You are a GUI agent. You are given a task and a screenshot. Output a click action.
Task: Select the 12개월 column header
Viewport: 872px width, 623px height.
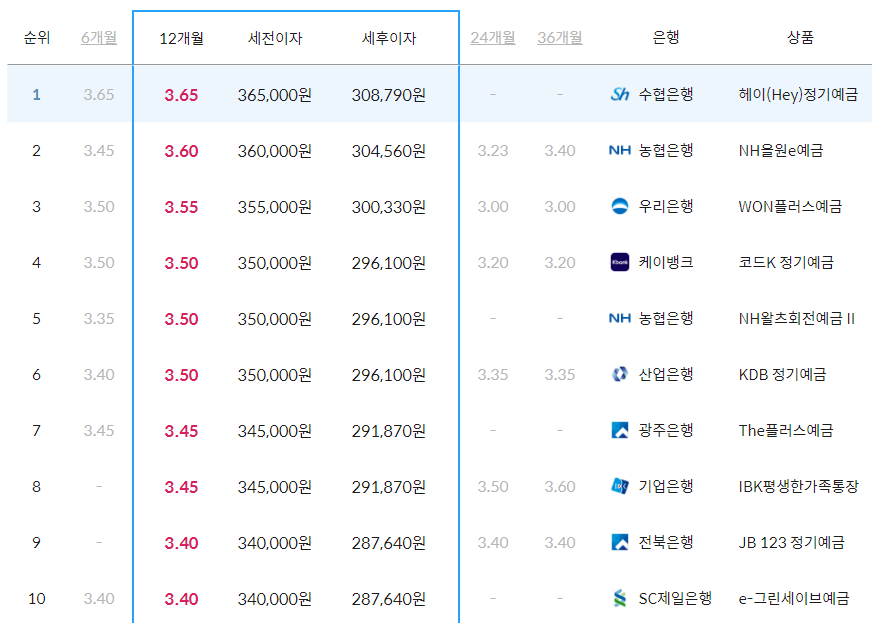point(181,38)
